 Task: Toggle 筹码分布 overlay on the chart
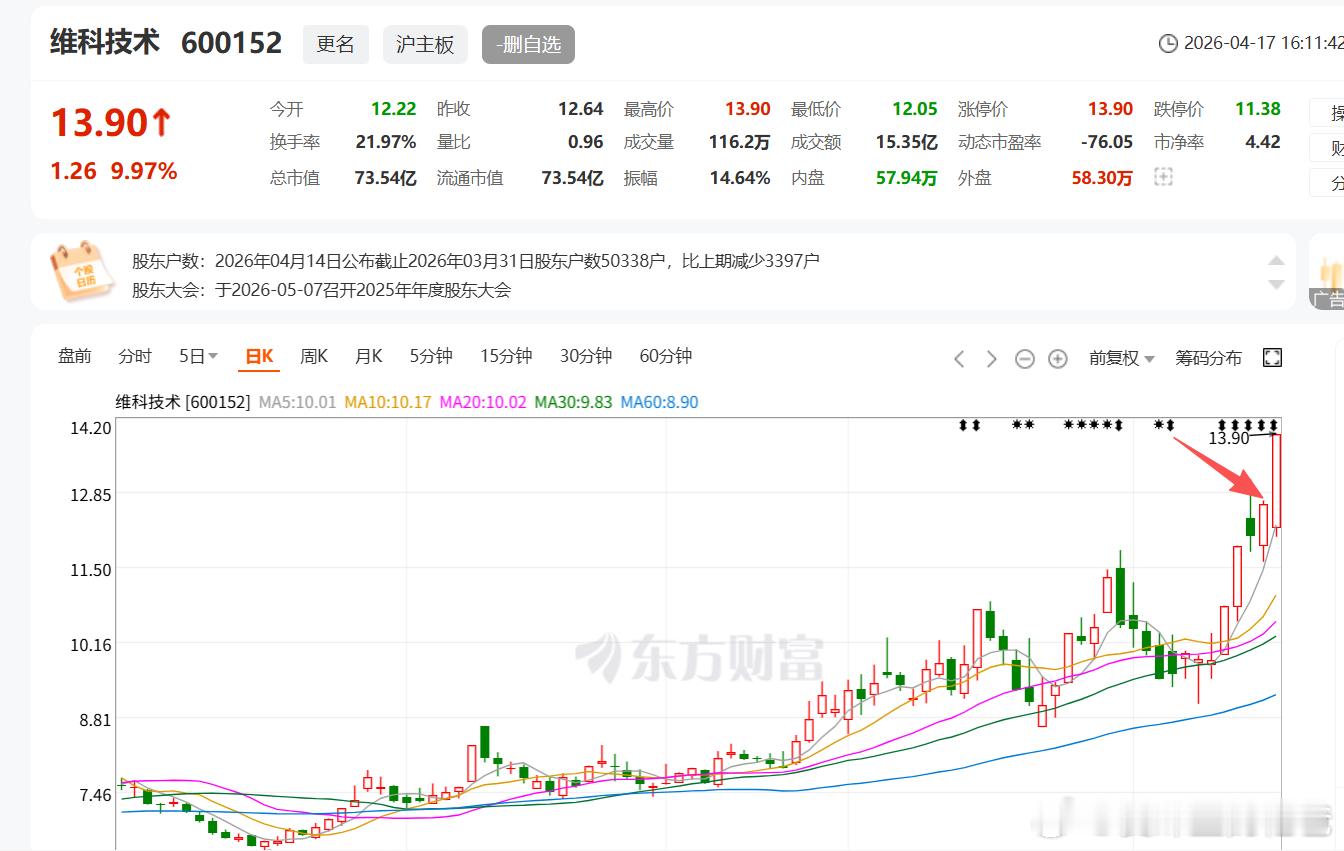pos(1208,357)
